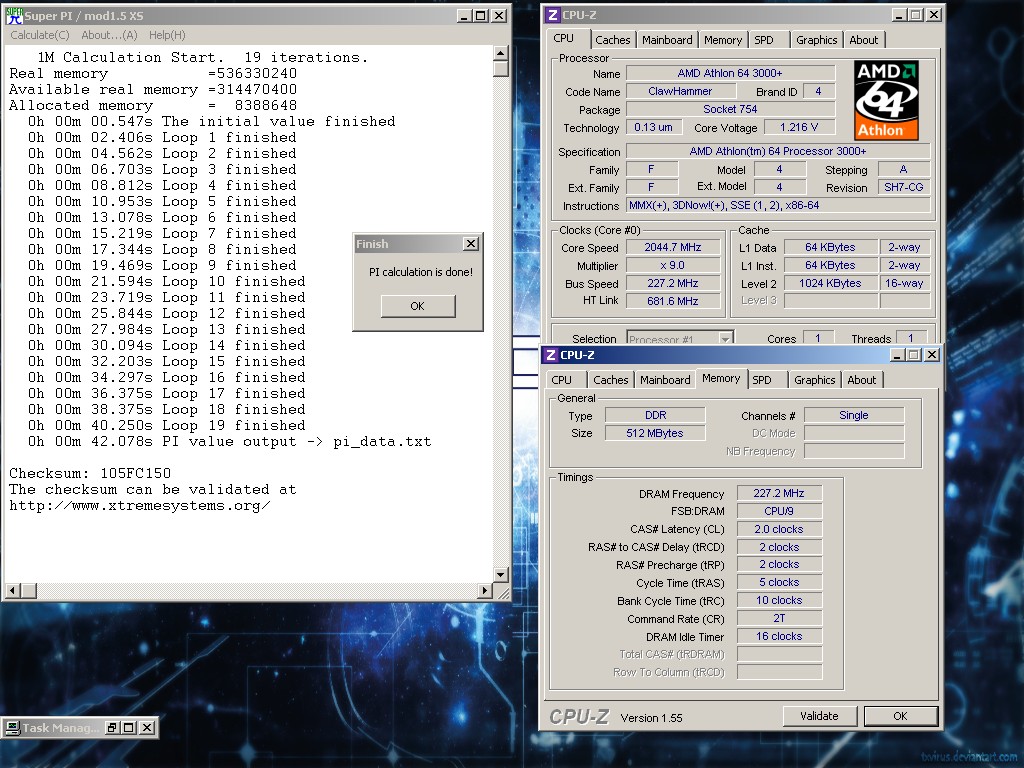Click the Code Name field ClawHammer
This screenshot has width=1024, height=768.
point(680,91)
